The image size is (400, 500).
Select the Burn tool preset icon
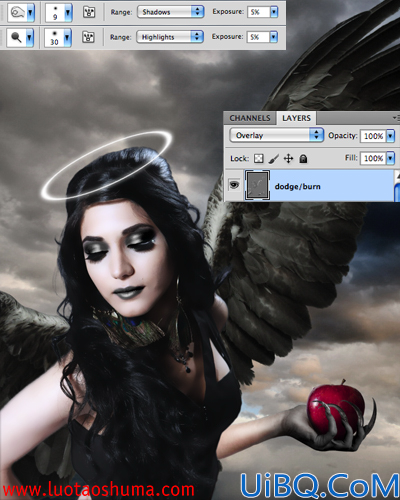point(16,13)
